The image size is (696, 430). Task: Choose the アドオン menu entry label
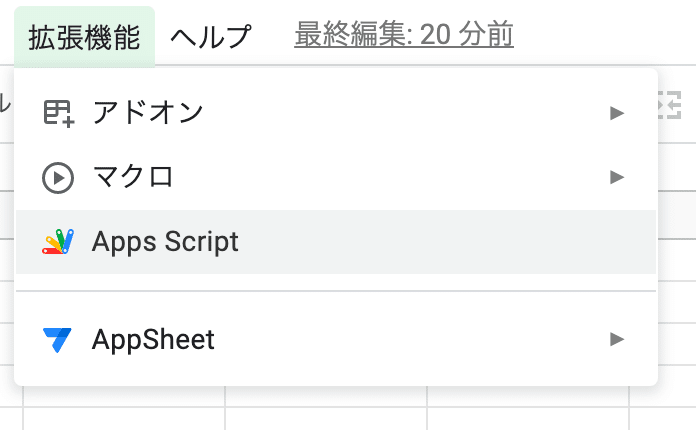(x=148, y=113)
